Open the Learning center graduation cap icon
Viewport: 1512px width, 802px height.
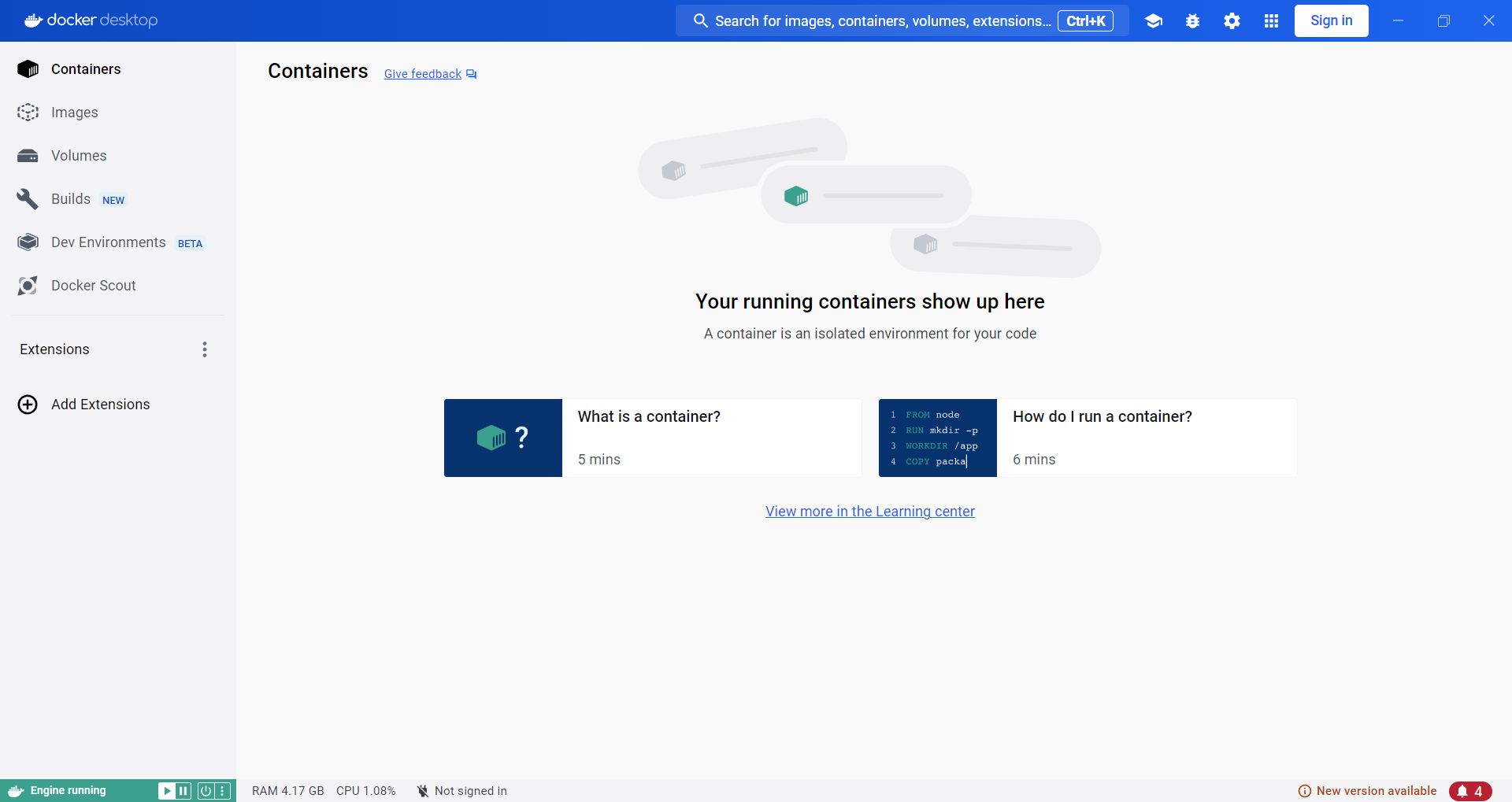1153,20
